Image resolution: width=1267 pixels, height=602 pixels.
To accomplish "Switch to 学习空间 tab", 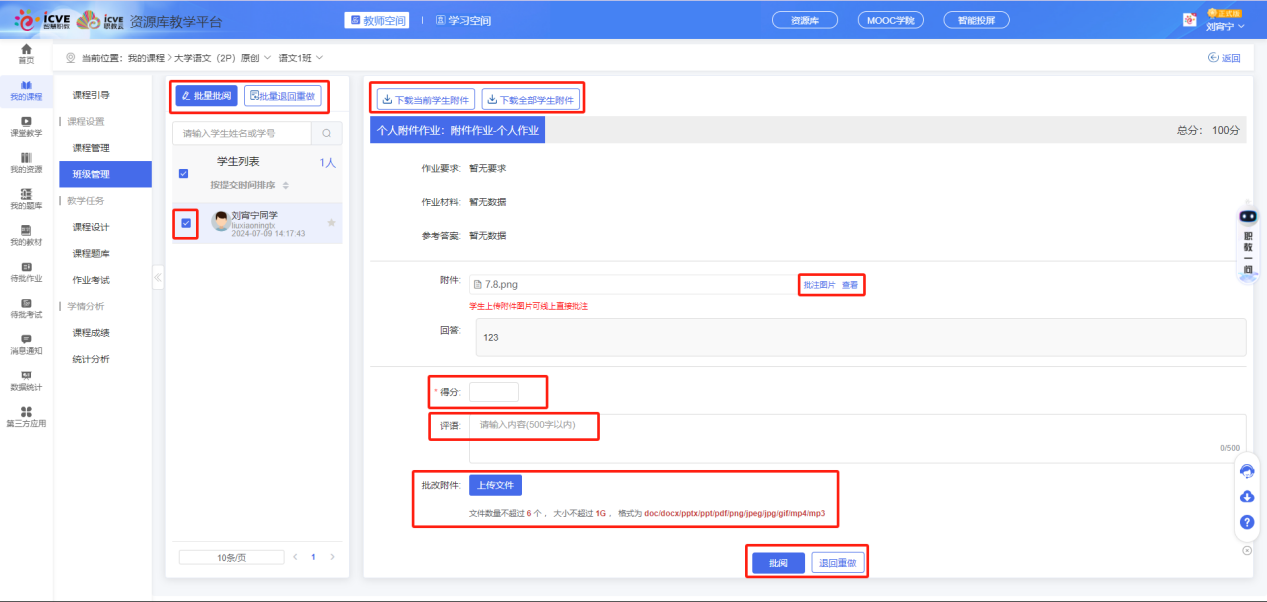I will (x=462, y=20).
